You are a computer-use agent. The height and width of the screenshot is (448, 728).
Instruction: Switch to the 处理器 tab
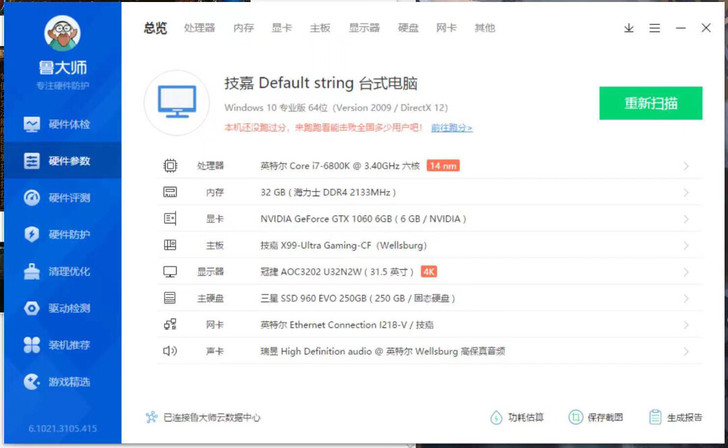click(200, 28)
